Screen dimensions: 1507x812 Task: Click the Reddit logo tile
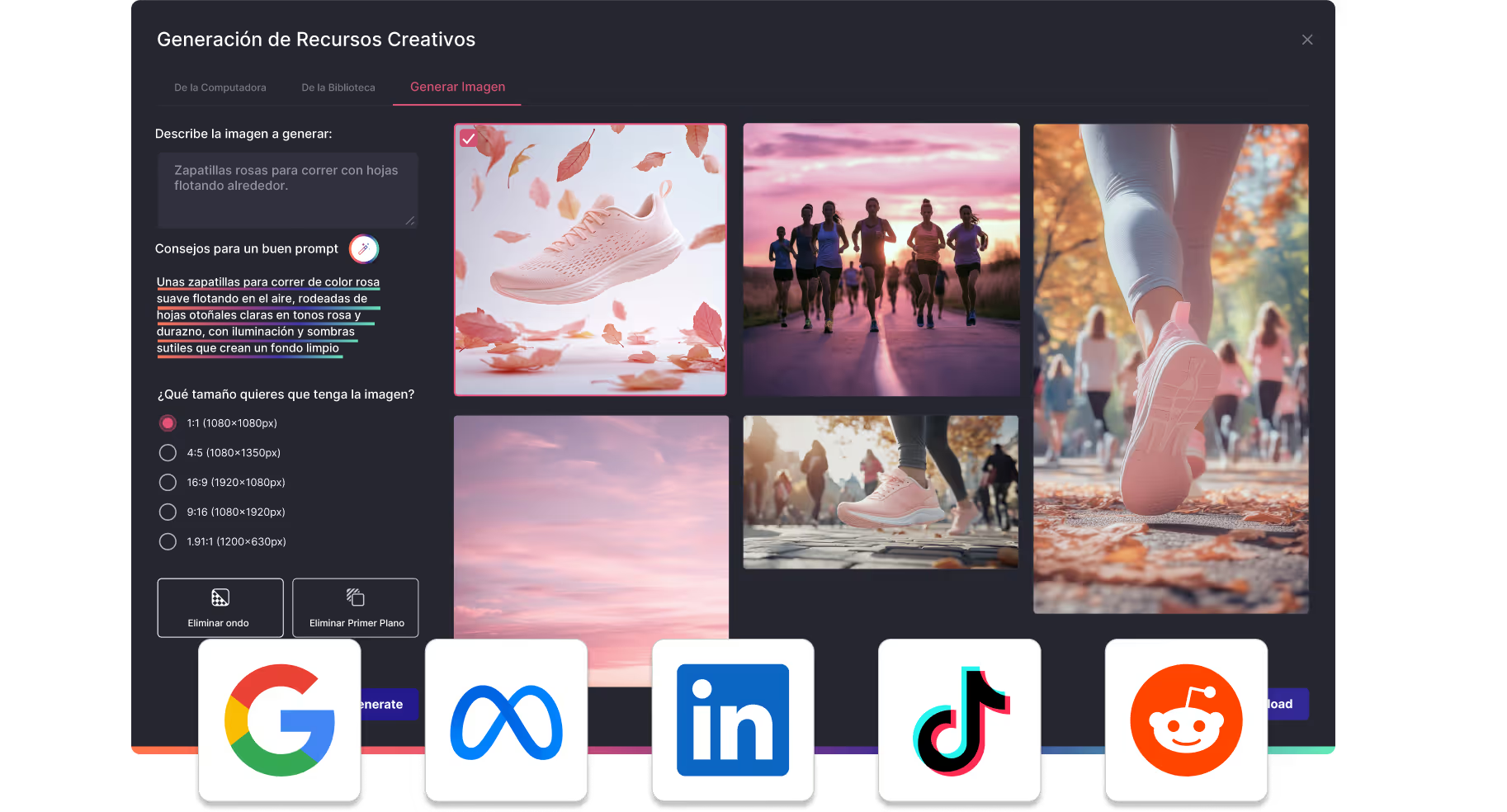(x=1186, y=720)
